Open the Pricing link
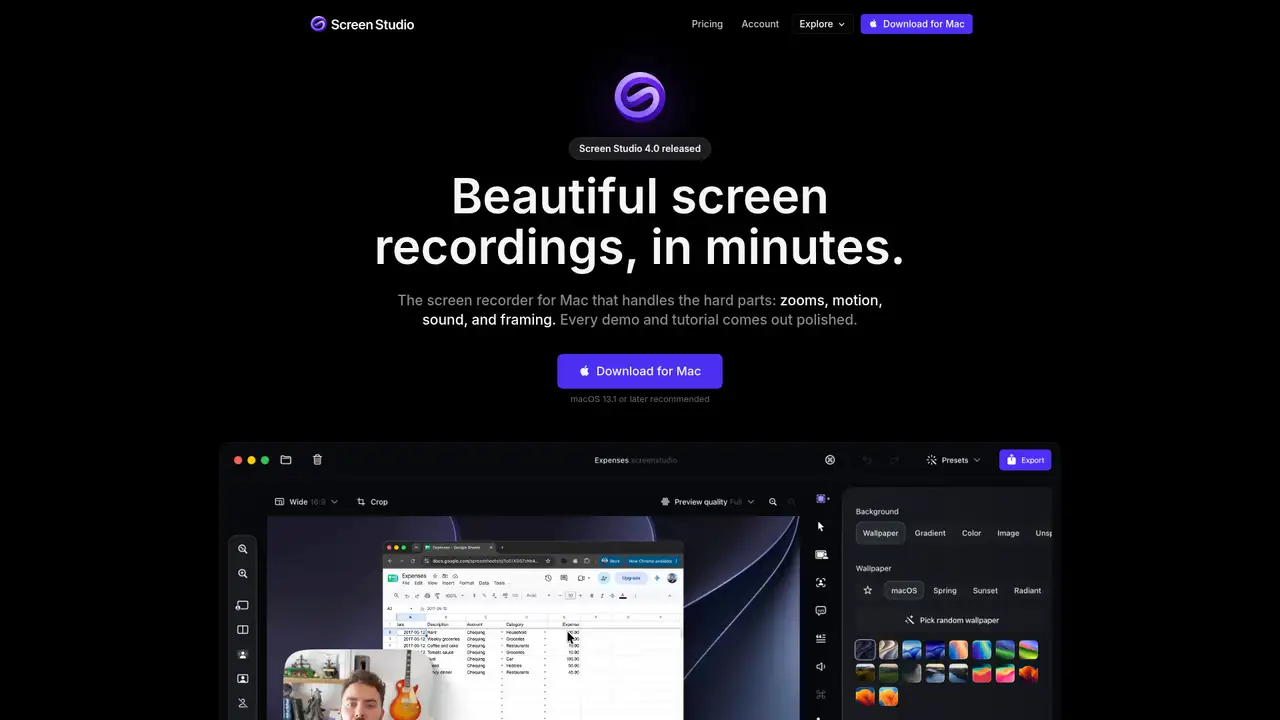The image size is (1280, 720). [707, 24]
